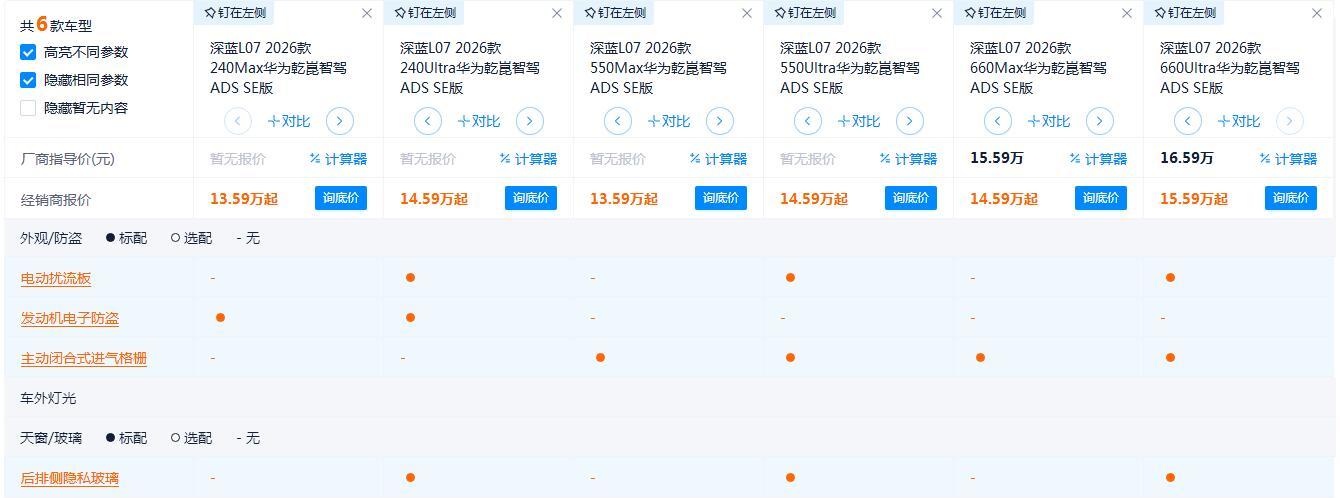Remove the 660Max model column
This screenshot has width=1340, height=498.
1127,13
